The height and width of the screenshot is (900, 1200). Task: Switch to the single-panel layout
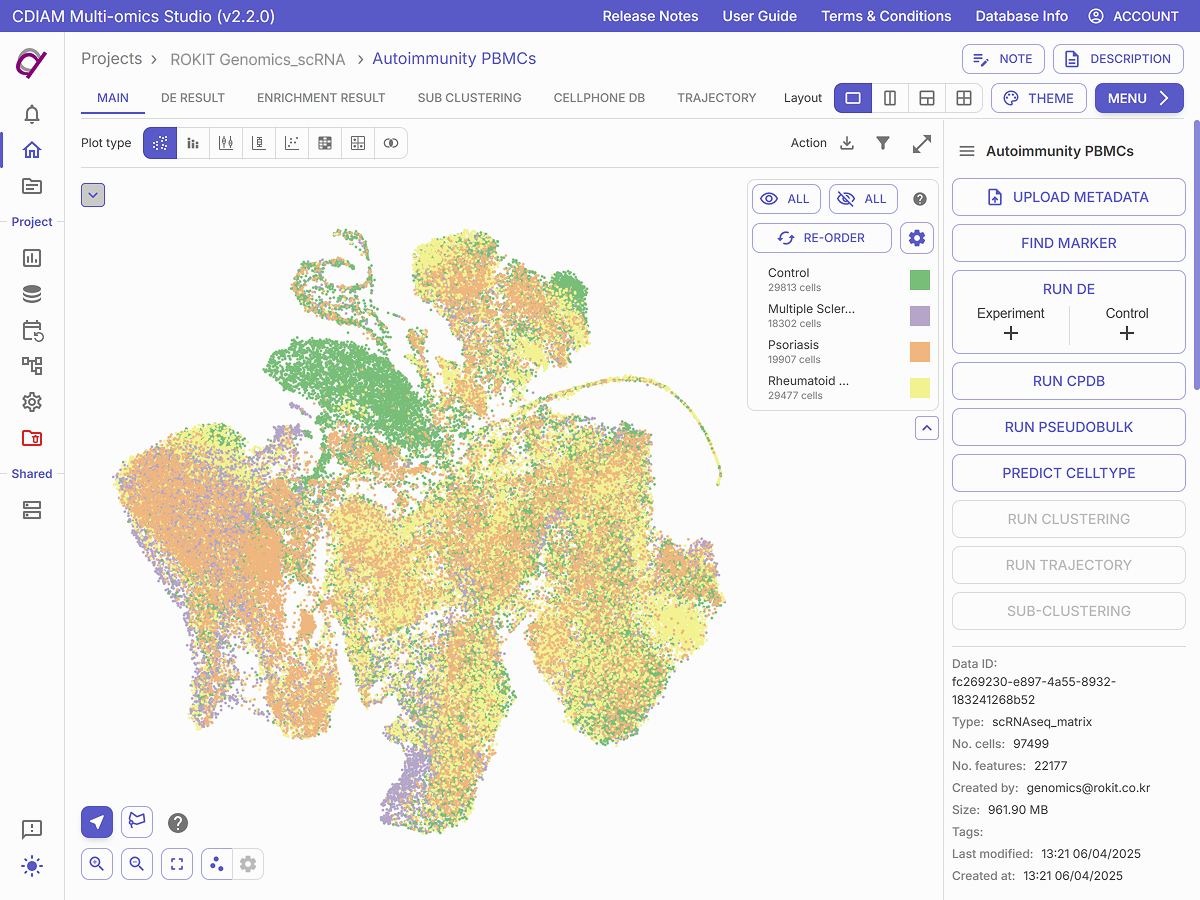[x=853, y=98]
